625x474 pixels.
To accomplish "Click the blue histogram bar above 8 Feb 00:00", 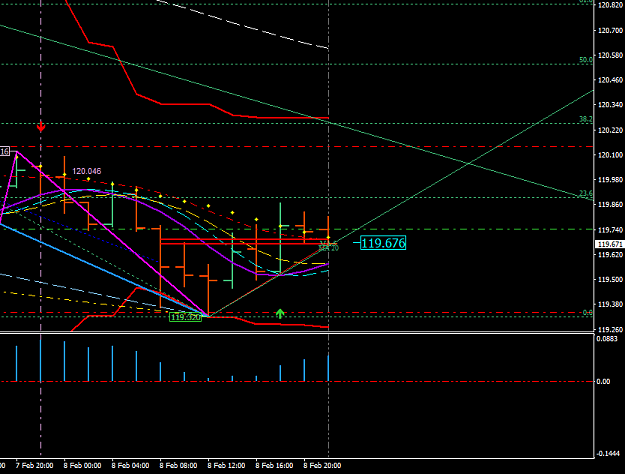I will tap(65, 361).
